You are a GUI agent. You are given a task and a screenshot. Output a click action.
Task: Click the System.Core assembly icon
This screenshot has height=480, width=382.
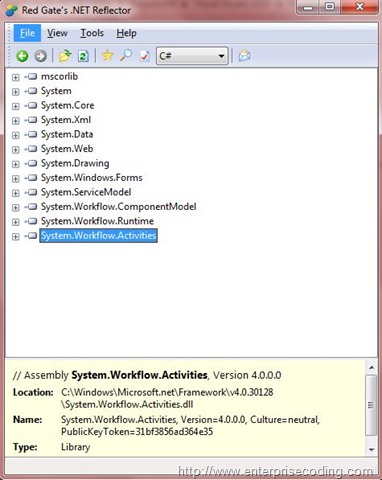[32, 106]
